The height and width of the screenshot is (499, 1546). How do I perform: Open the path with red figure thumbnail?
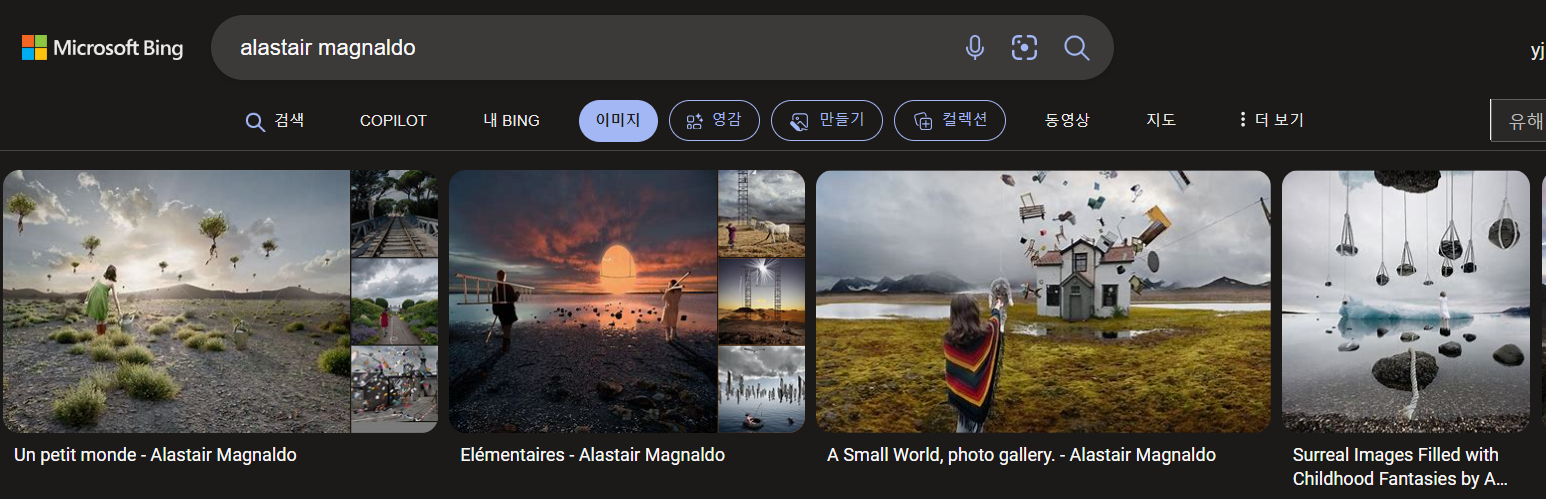pos(394,302)
